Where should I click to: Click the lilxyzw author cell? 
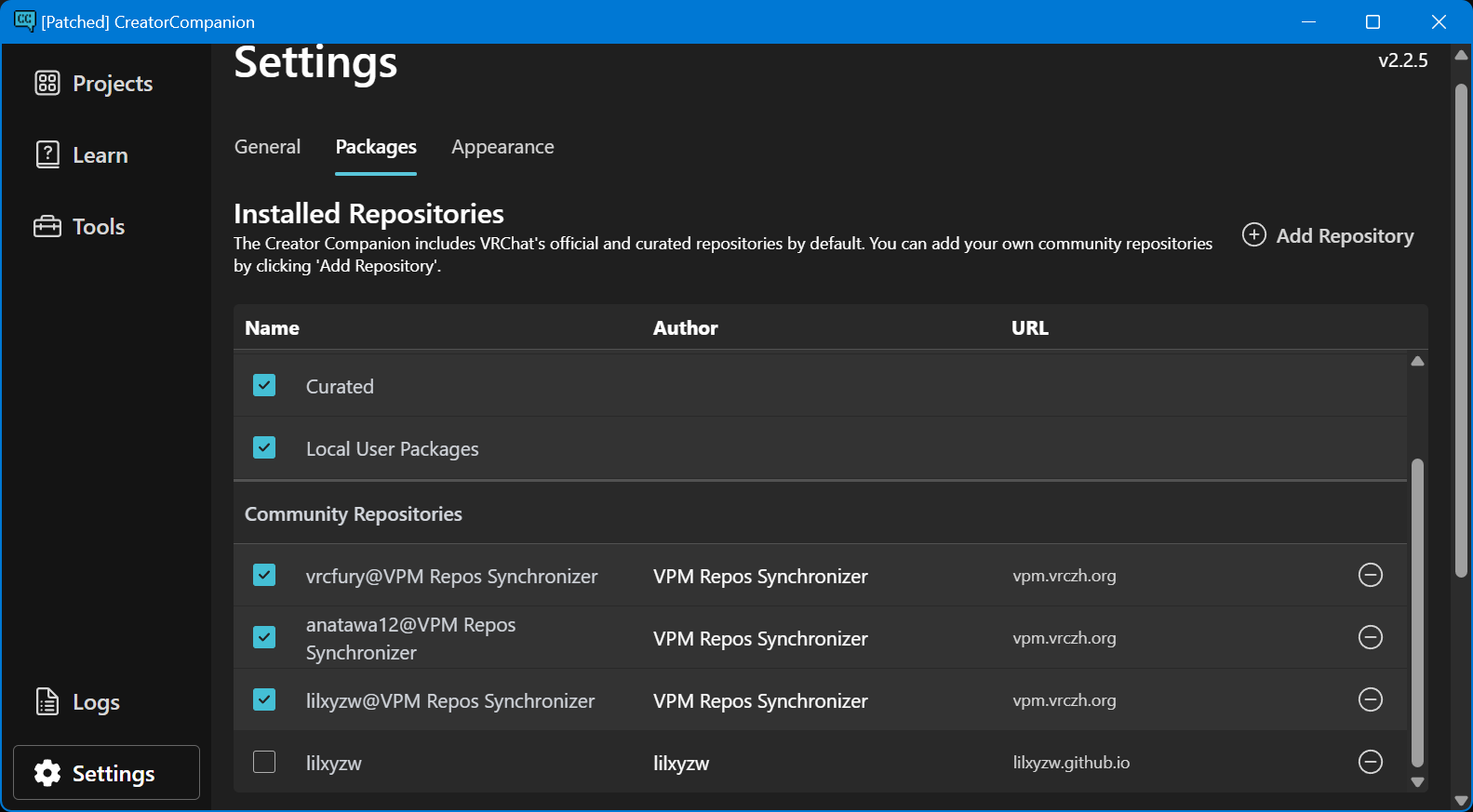click(680, 763)
